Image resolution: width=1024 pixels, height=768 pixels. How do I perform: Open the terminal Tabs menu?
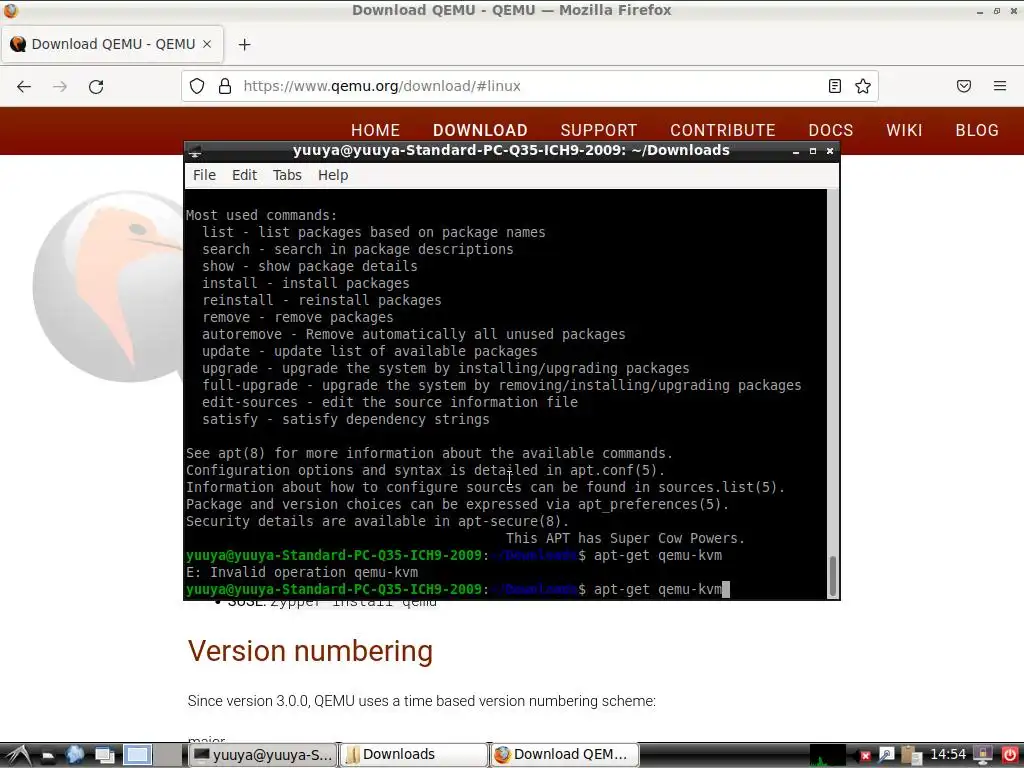[x=287, y=175]
